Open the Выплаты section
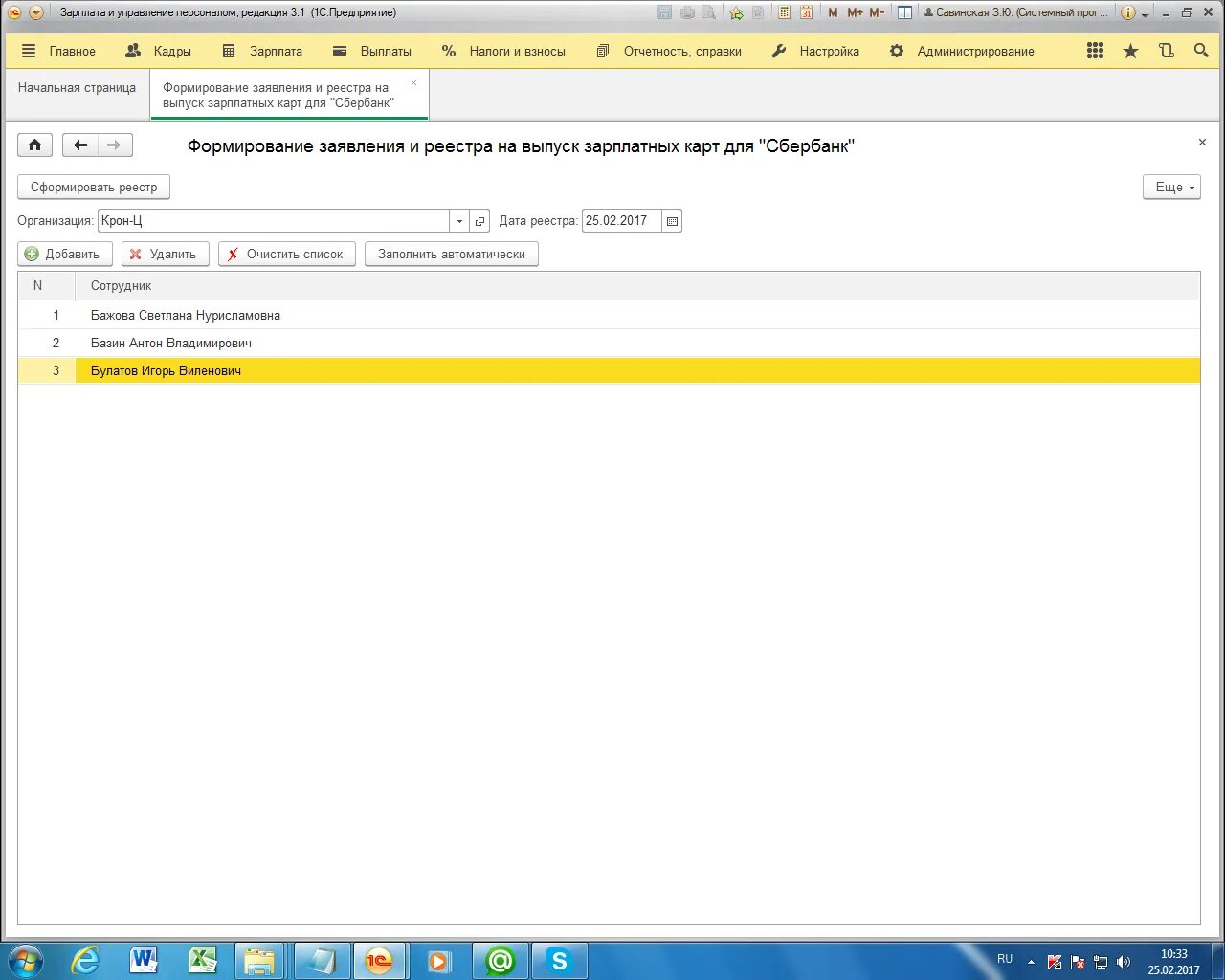 pos(372,51)
